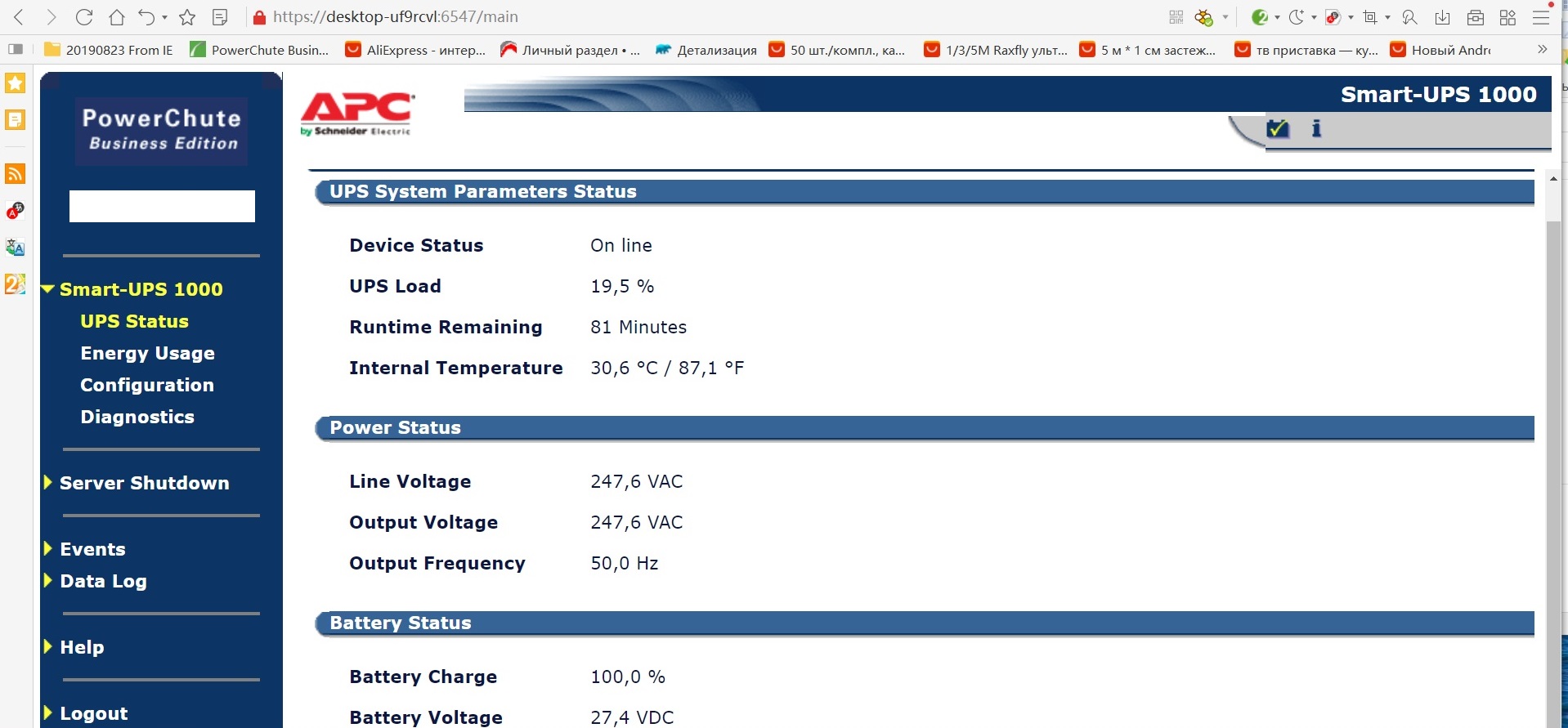The height and width of the screenshot is (728, 1568).
Task: Open the 'Новый Andr' bookmark
Action: pos(1440,50)
